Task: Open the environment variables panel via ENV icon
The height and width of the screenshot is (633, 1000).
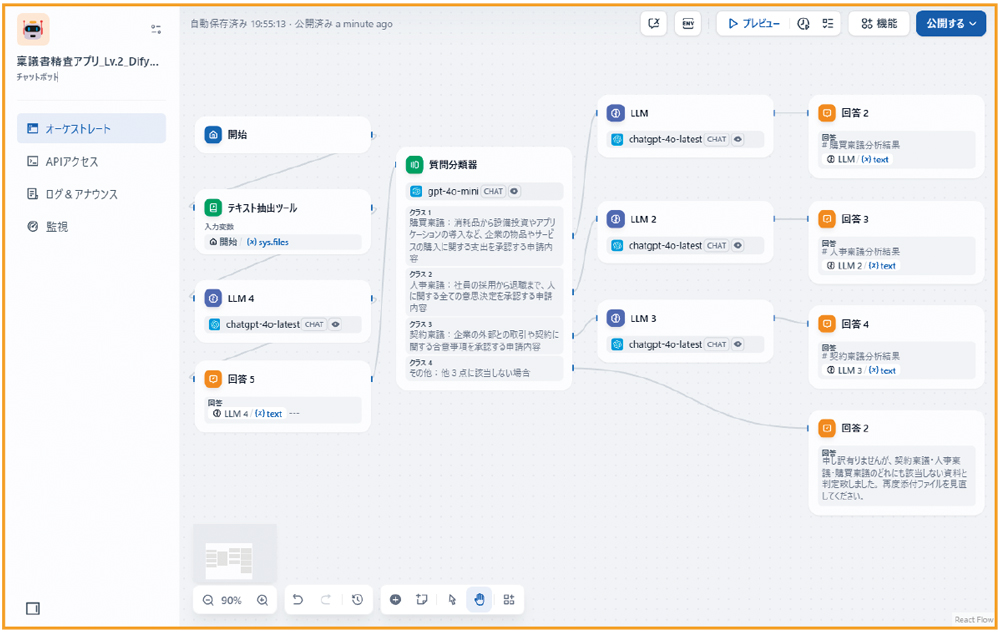Action: click(687, 23)
